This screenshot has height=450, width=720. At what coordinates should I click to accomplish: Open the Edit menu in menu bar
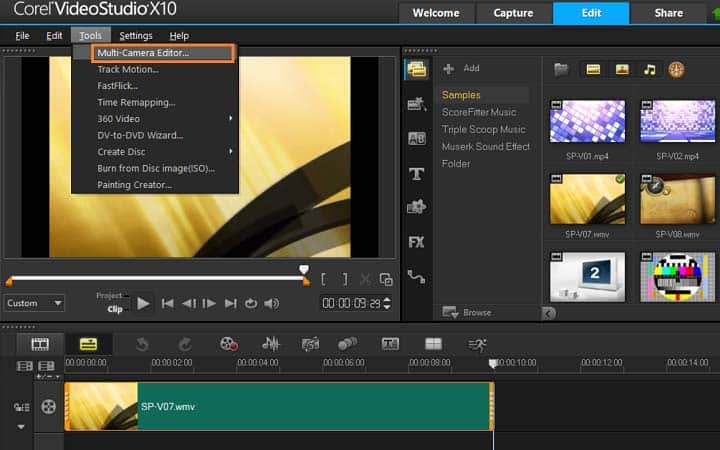54,36
